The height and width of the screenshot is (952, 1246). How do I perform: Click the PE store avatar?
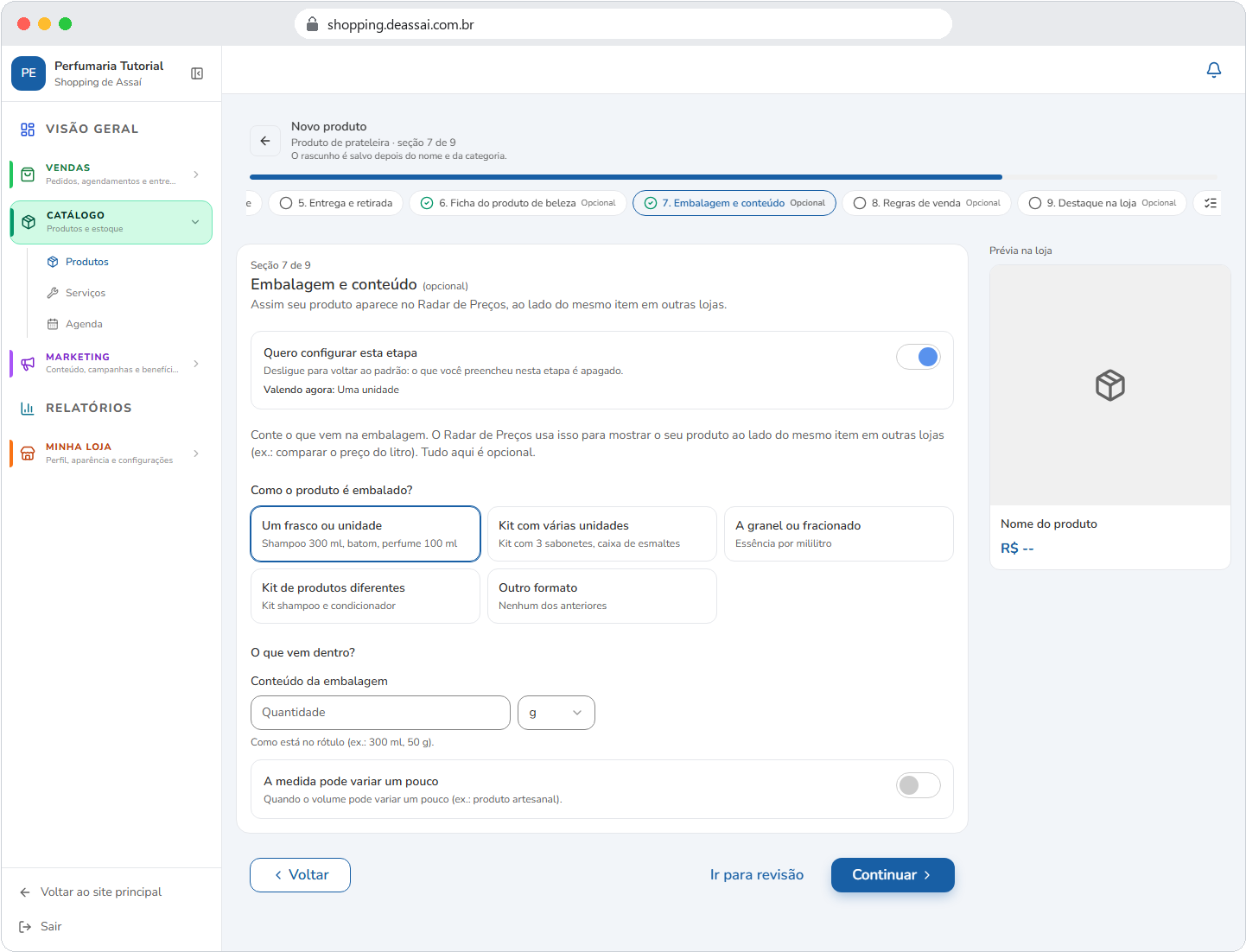point(29,73)
